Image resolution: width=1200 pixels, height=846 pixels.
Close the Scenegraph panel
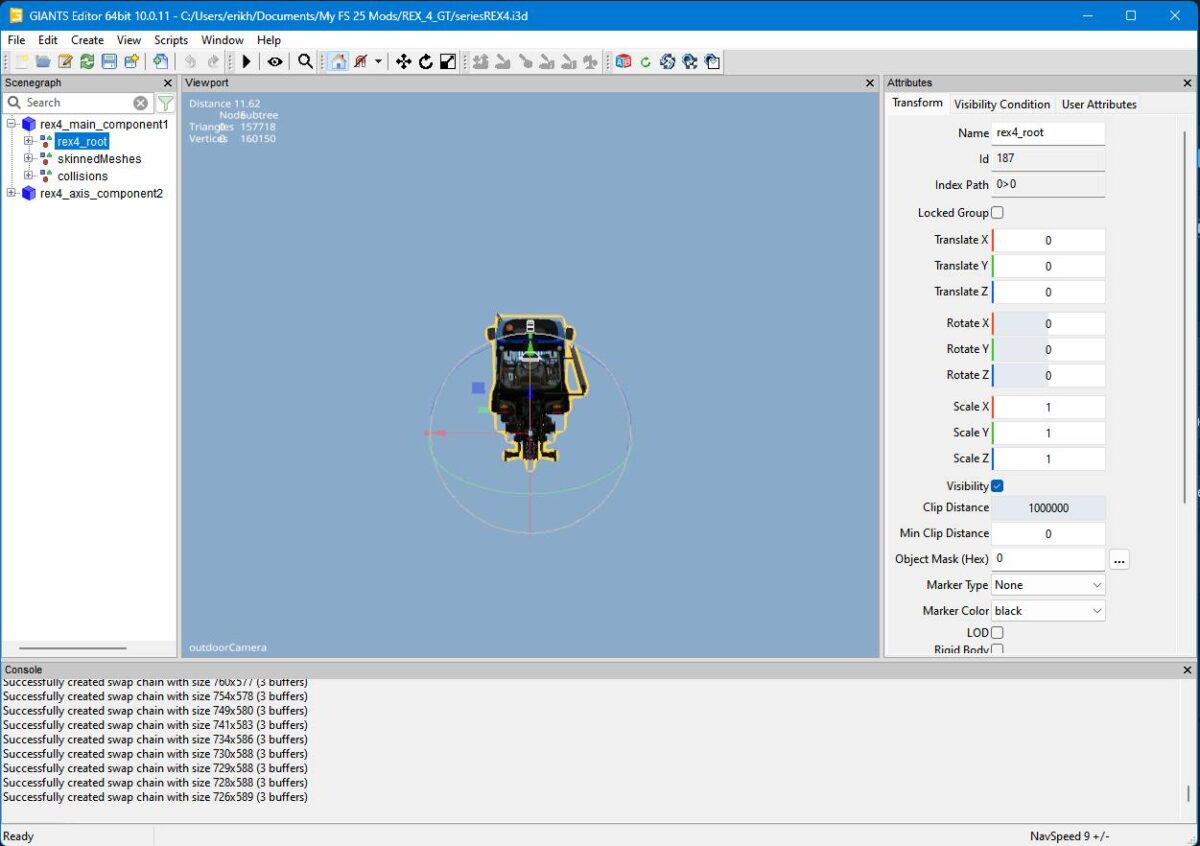point(168,83)
